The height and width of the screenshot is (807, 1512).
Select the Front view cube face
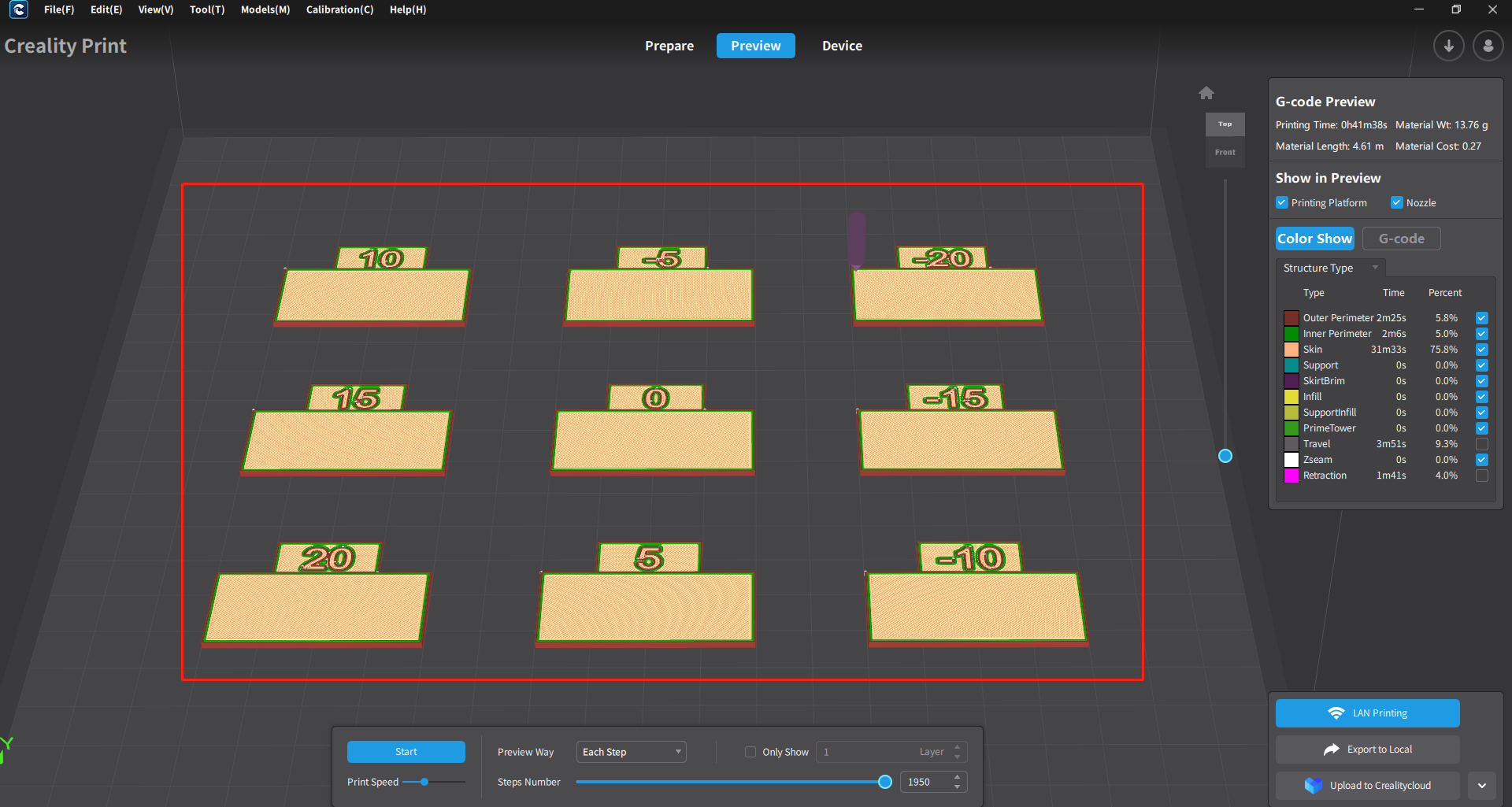1225,152
